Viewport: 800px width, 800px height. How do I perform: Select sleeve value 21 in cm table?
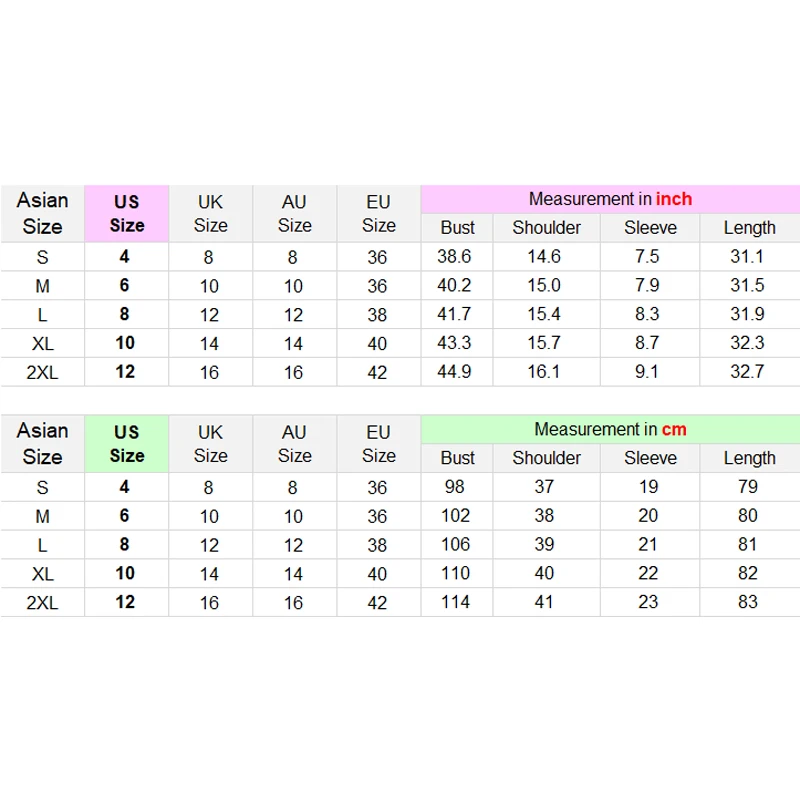tap(648, 545)
